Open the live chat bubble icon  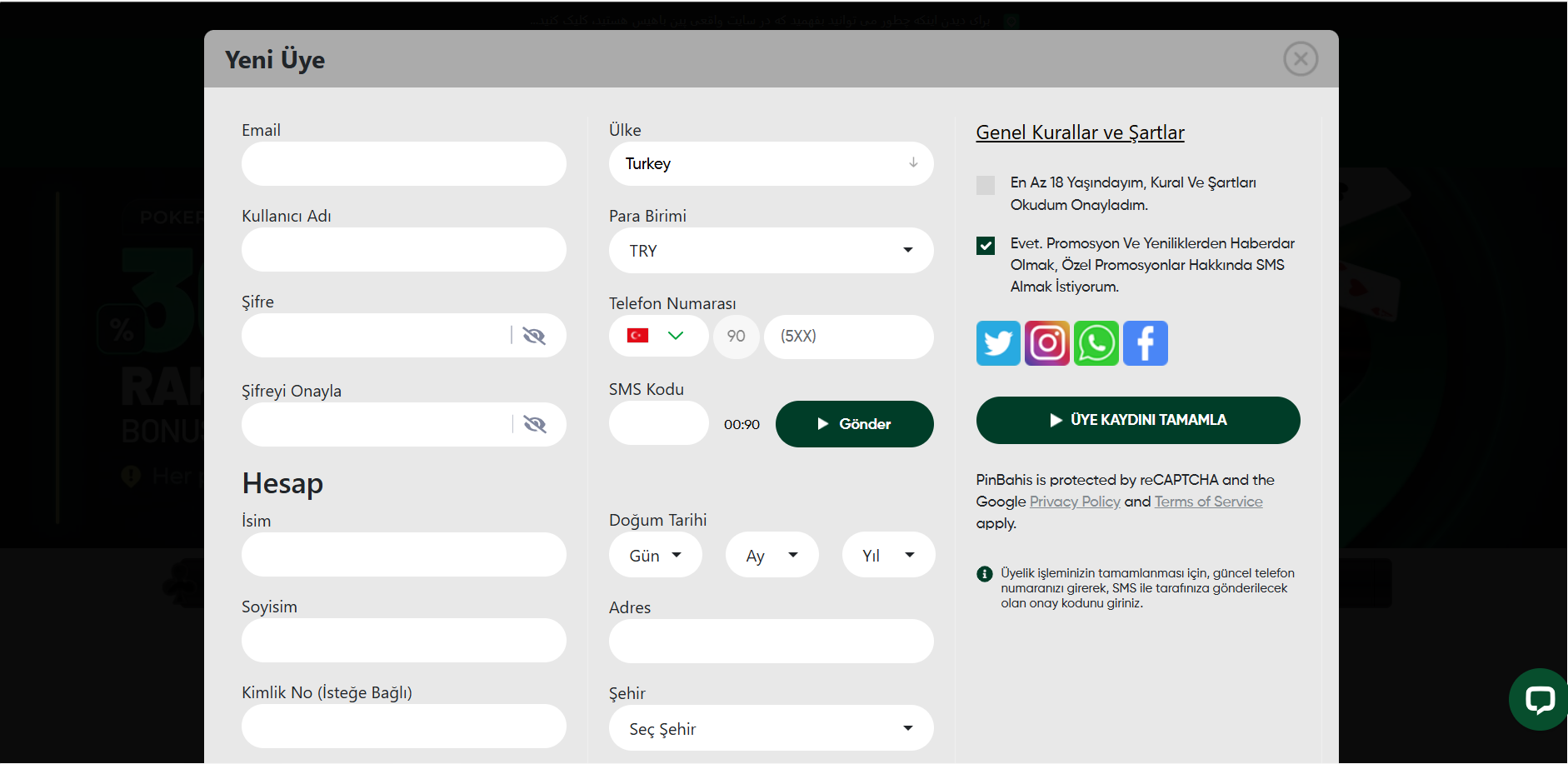(x=1539, y=700)
